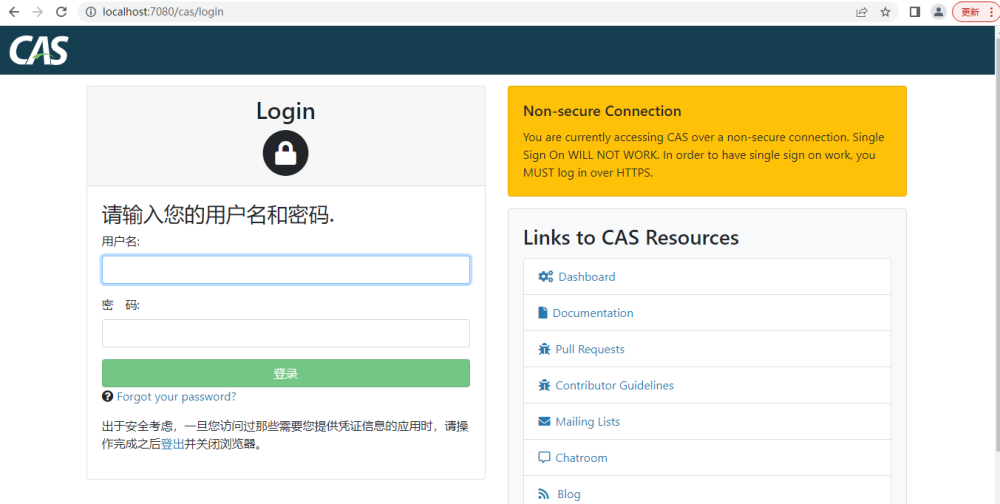Click the Mailing Lists envelope icon
The width and height of the screenshot is (1000, 504).
pos(544,422)
